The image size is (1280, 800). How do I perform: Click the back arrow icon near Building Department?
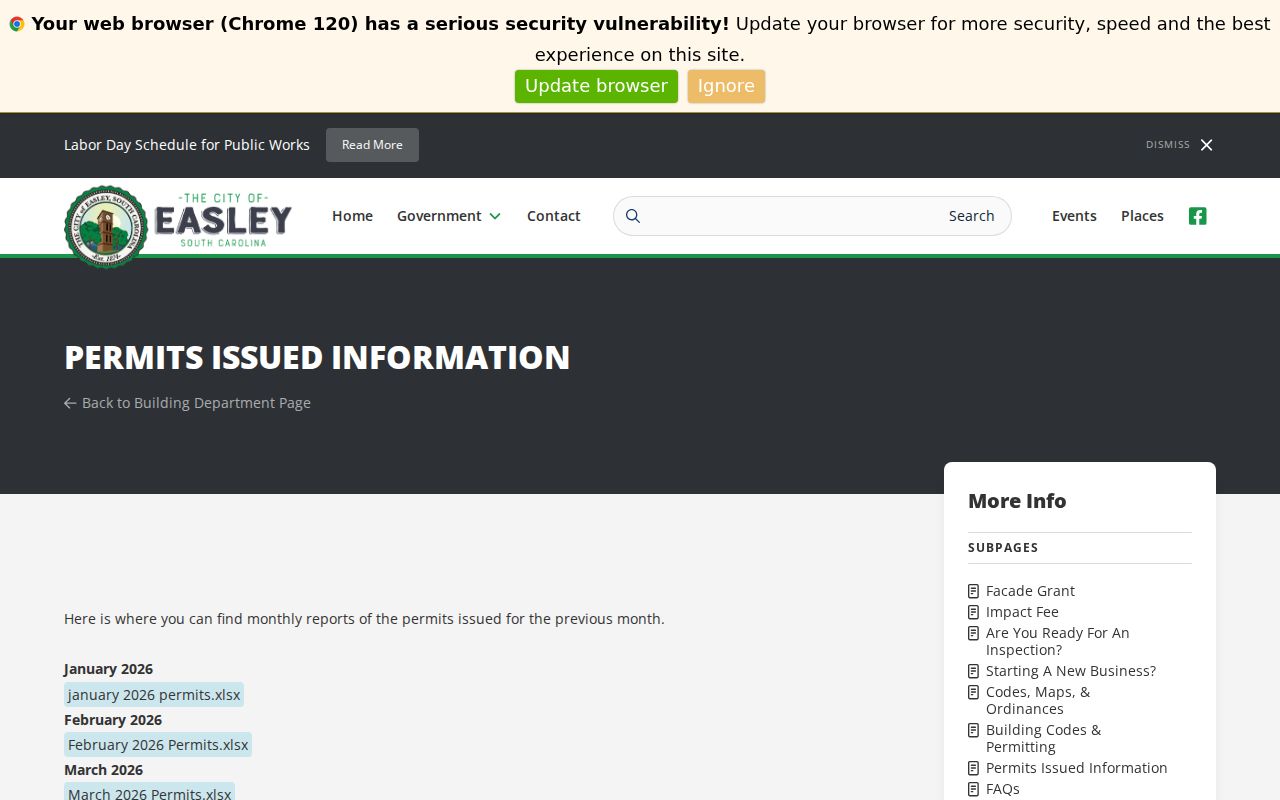tap(70, 403)
